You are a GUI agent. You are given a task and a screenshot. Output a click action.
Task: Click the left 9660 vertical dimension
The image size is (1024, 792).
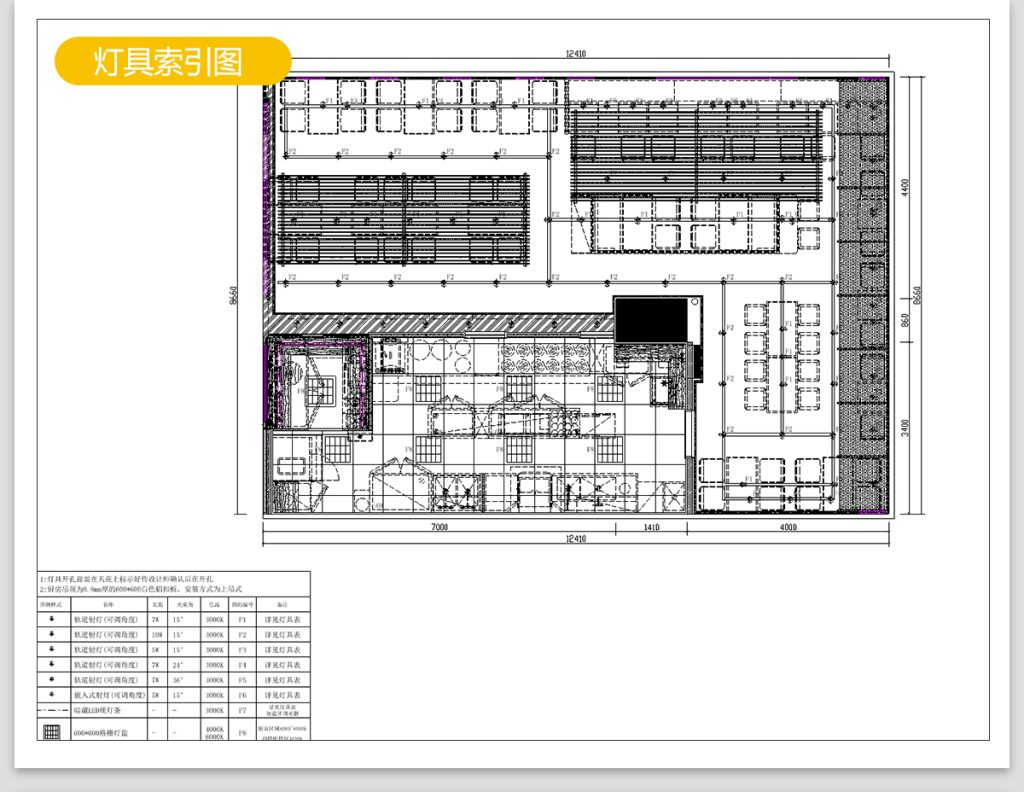coord(233,296)
